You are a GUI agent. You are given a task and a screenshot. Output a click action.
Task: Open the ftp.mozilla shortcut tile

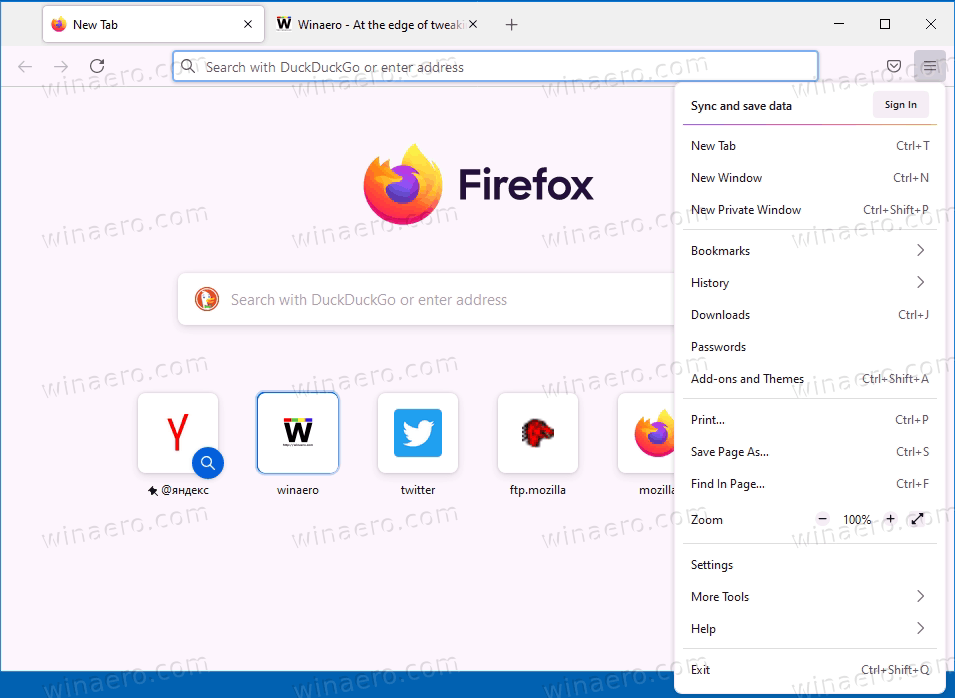(x=537, y=433)
